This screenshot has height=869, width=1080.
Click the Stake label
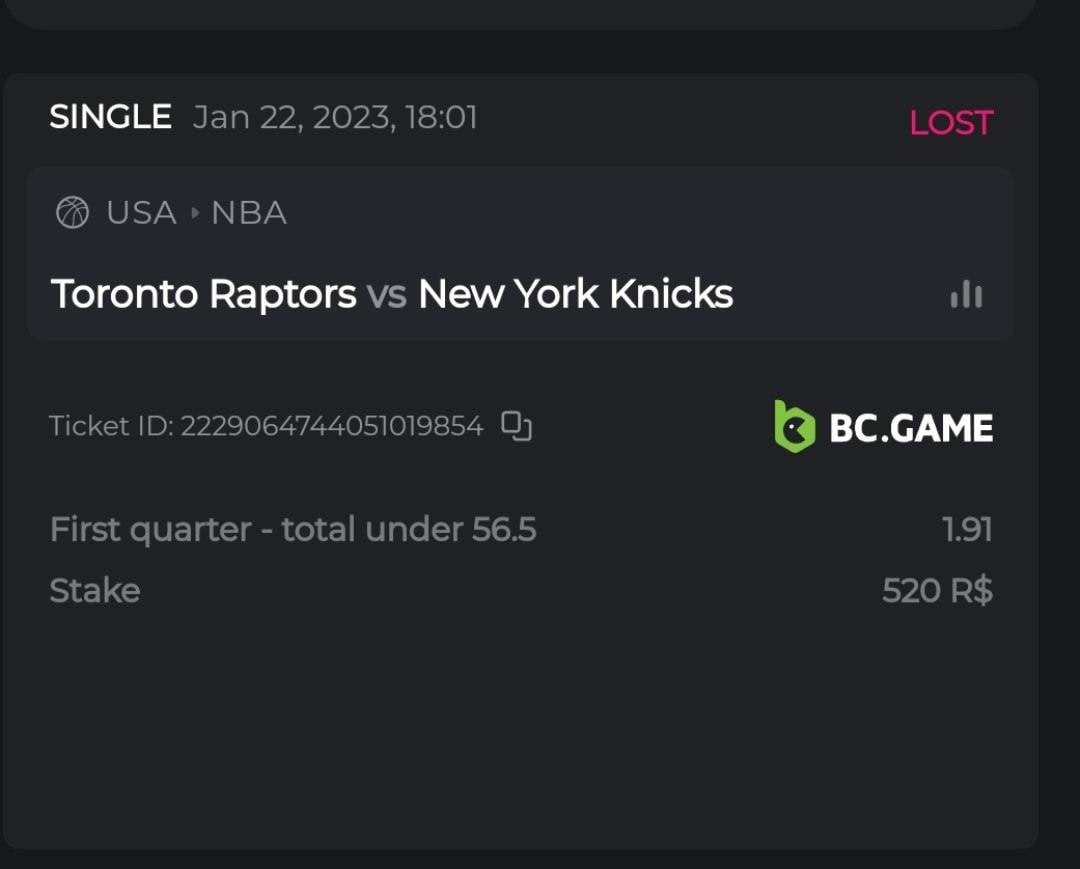tap(95, 590)
